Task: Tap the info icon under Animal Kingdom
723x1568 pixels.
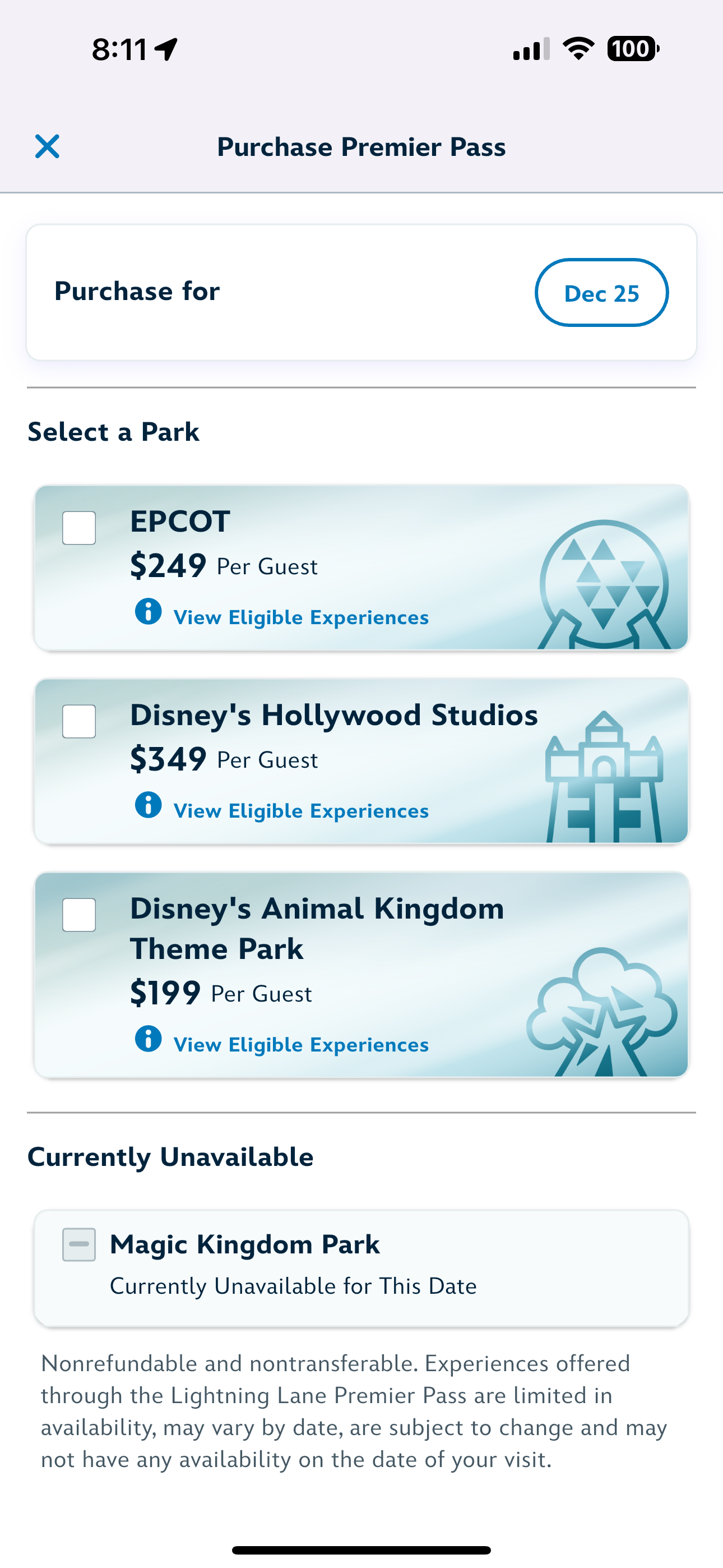Action: click(148, 1039)
